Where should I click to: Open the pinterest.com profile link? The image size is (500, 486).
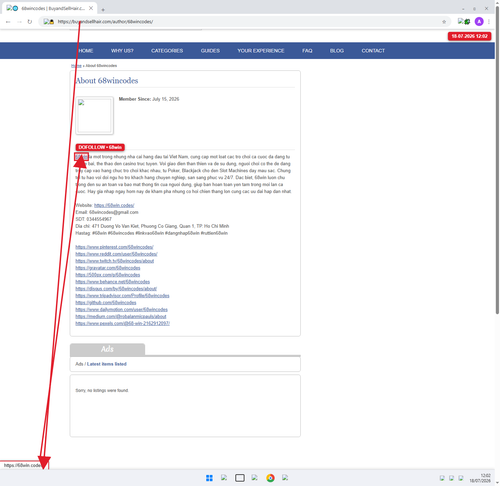tap(114, 247)
